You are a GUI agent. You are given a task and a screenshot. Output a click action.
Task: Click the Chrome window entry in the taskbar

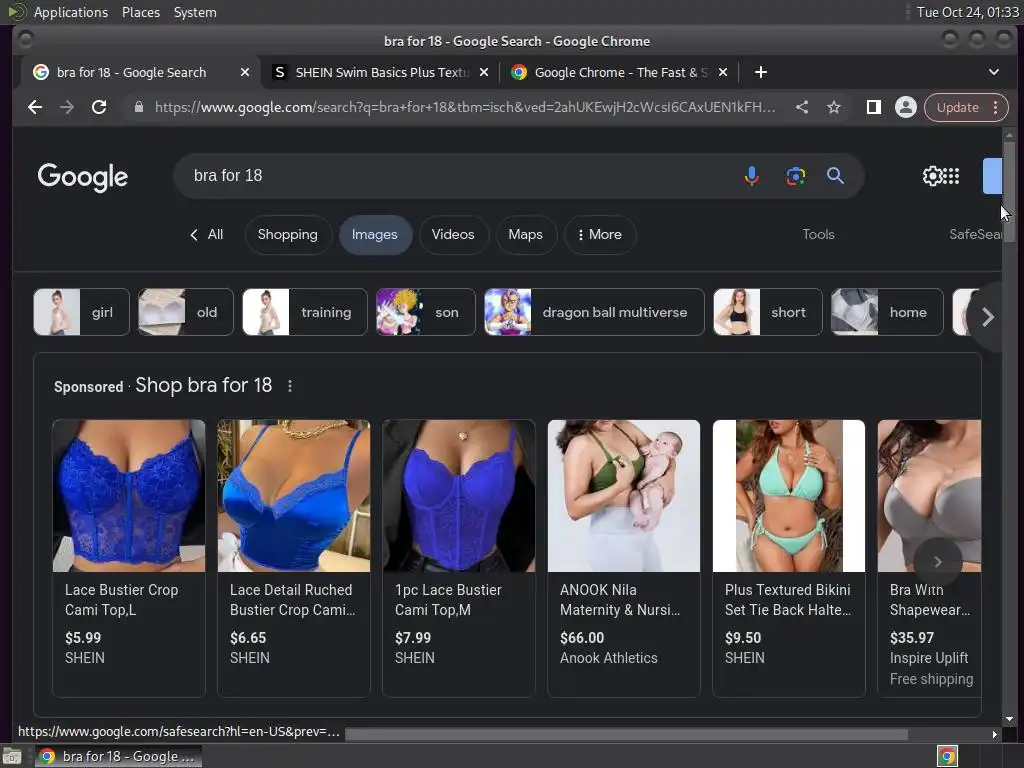click(x=118, y=756)
